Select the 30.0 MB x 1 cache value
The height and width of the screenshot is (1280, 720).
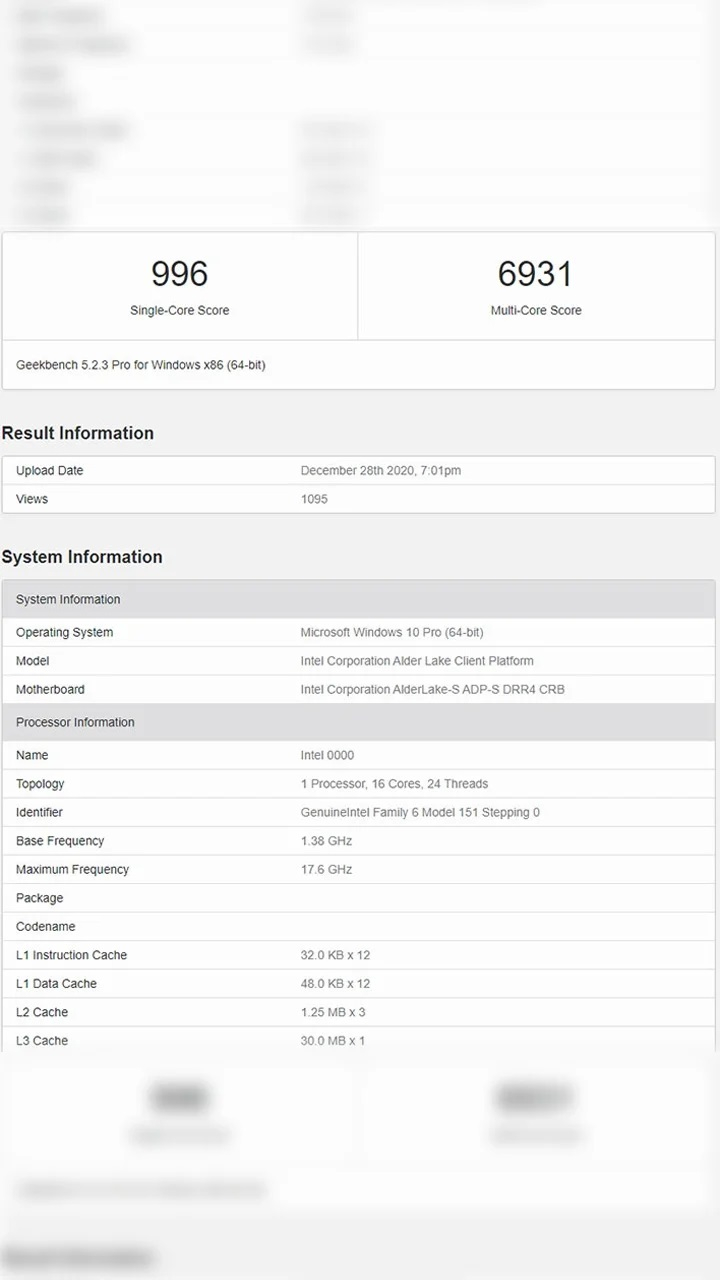334,1041
